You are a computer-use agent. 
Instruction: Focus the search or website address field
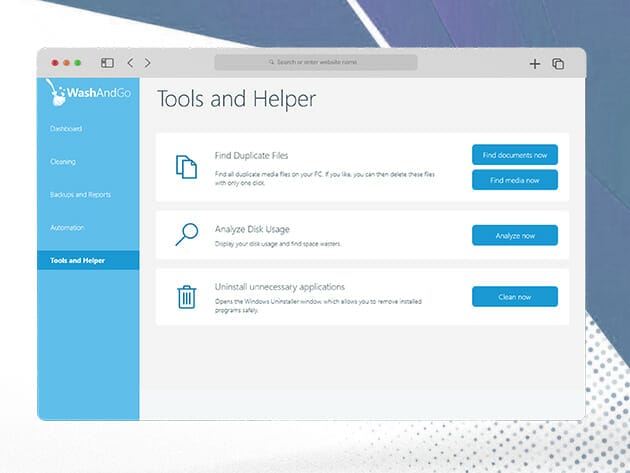coord(315,63)
